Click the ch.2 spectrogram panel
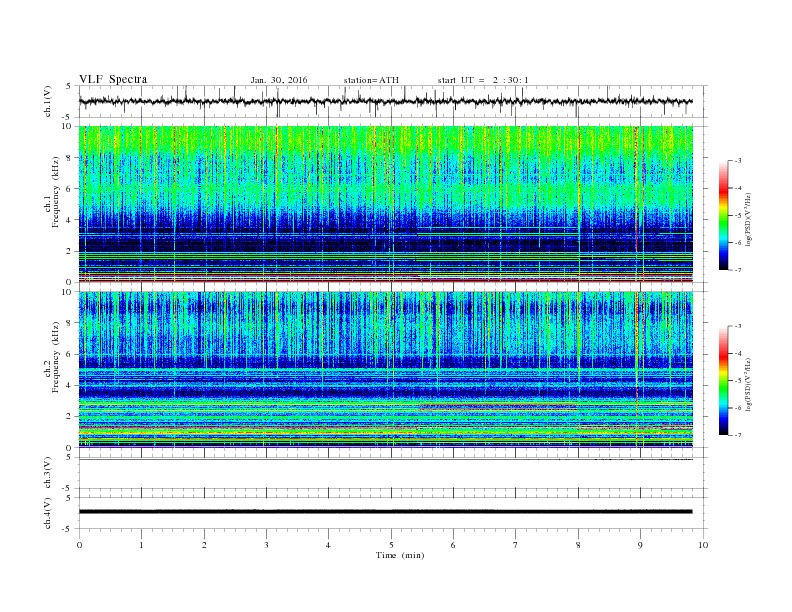 tap(386, 370)
